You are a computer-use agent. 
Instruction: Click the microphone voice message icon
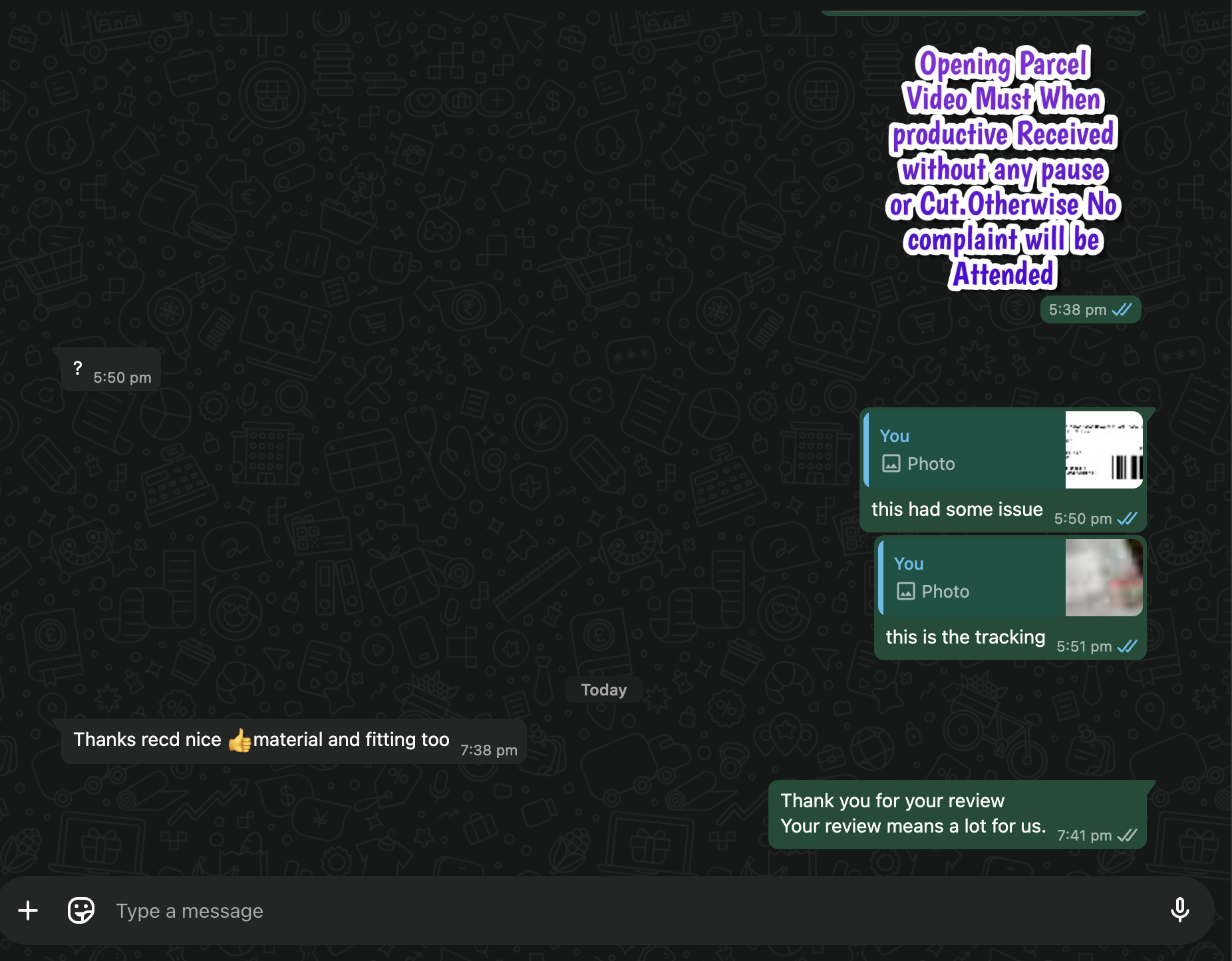1179,910
